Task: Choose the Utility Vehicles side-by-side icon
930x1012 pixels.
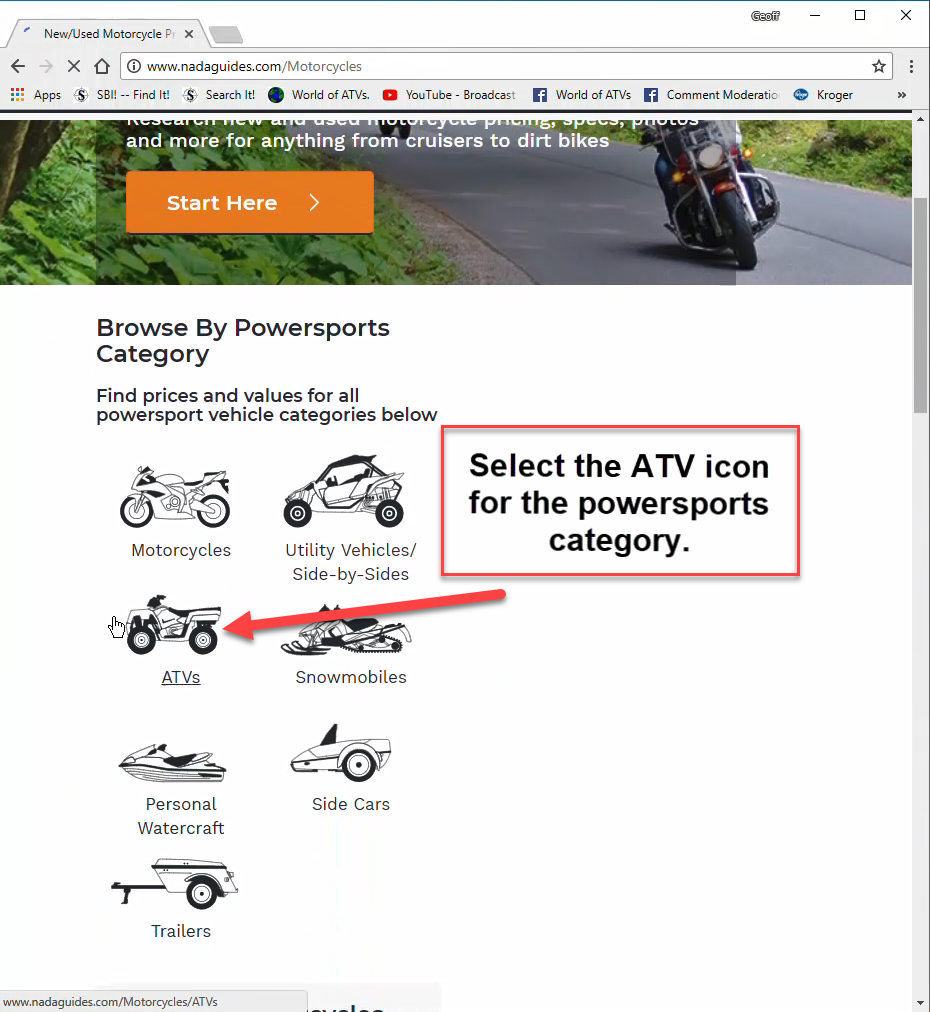Action: [x=344, y=491]
